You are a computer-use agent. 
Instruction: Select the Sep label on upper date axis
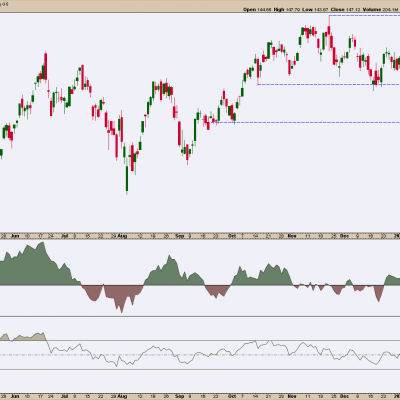[x=179, y=236]
